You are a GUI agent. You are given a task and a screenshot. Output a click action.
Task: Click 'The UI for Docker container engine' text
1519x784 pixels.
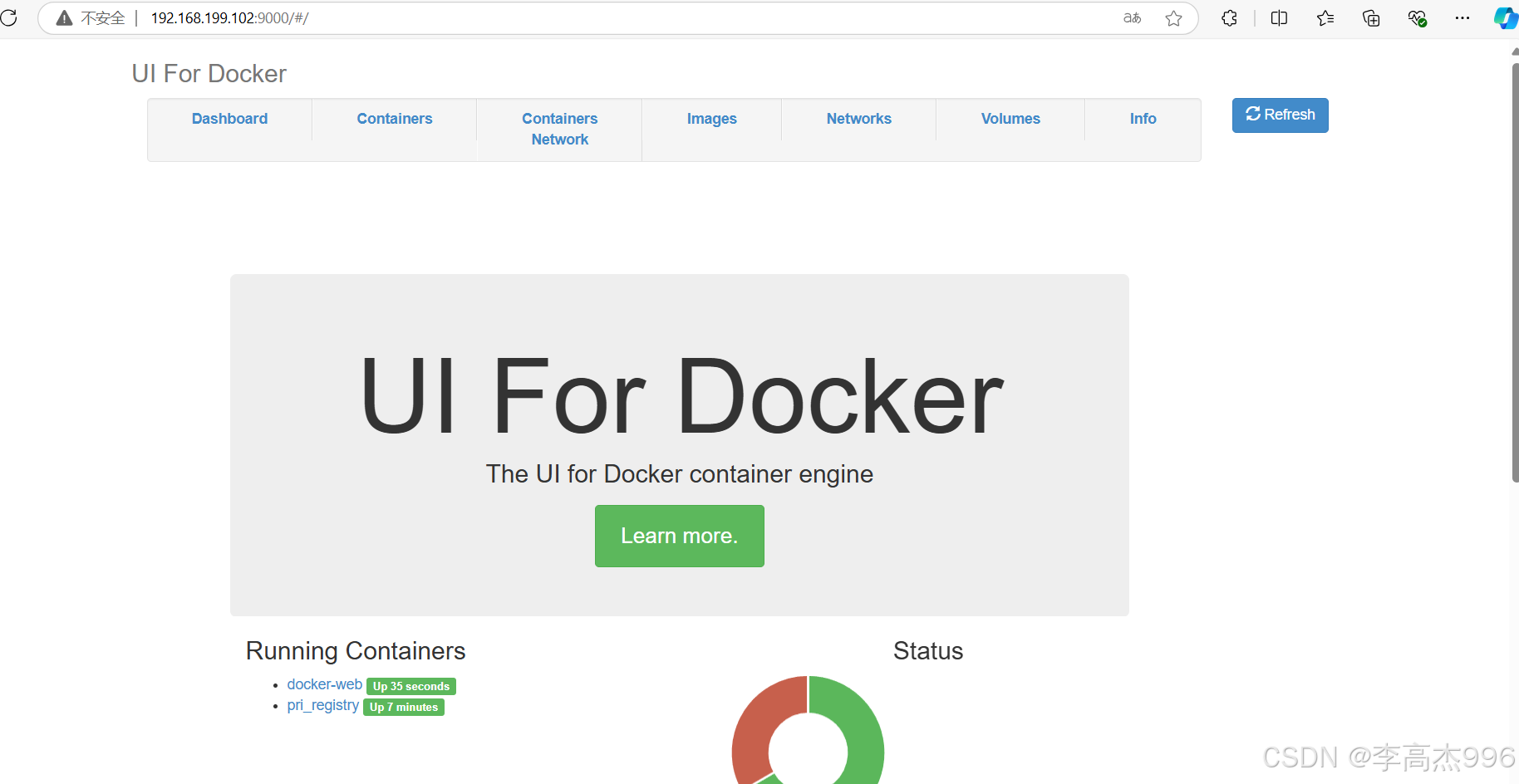click(x=680, y=474)
